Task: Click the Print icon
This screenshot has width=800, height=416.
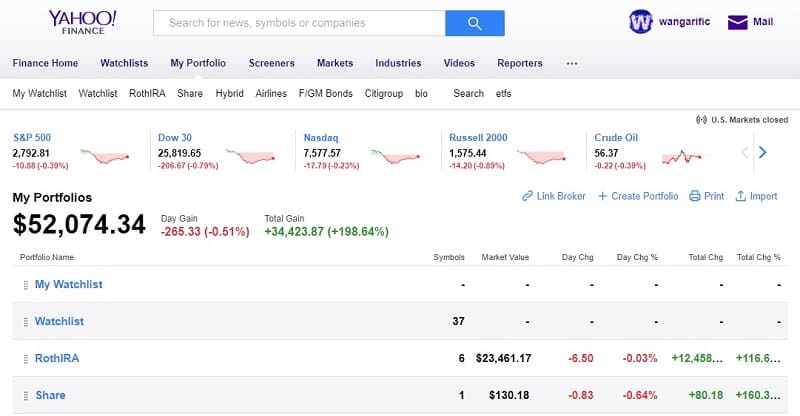Action: point(694,196)
